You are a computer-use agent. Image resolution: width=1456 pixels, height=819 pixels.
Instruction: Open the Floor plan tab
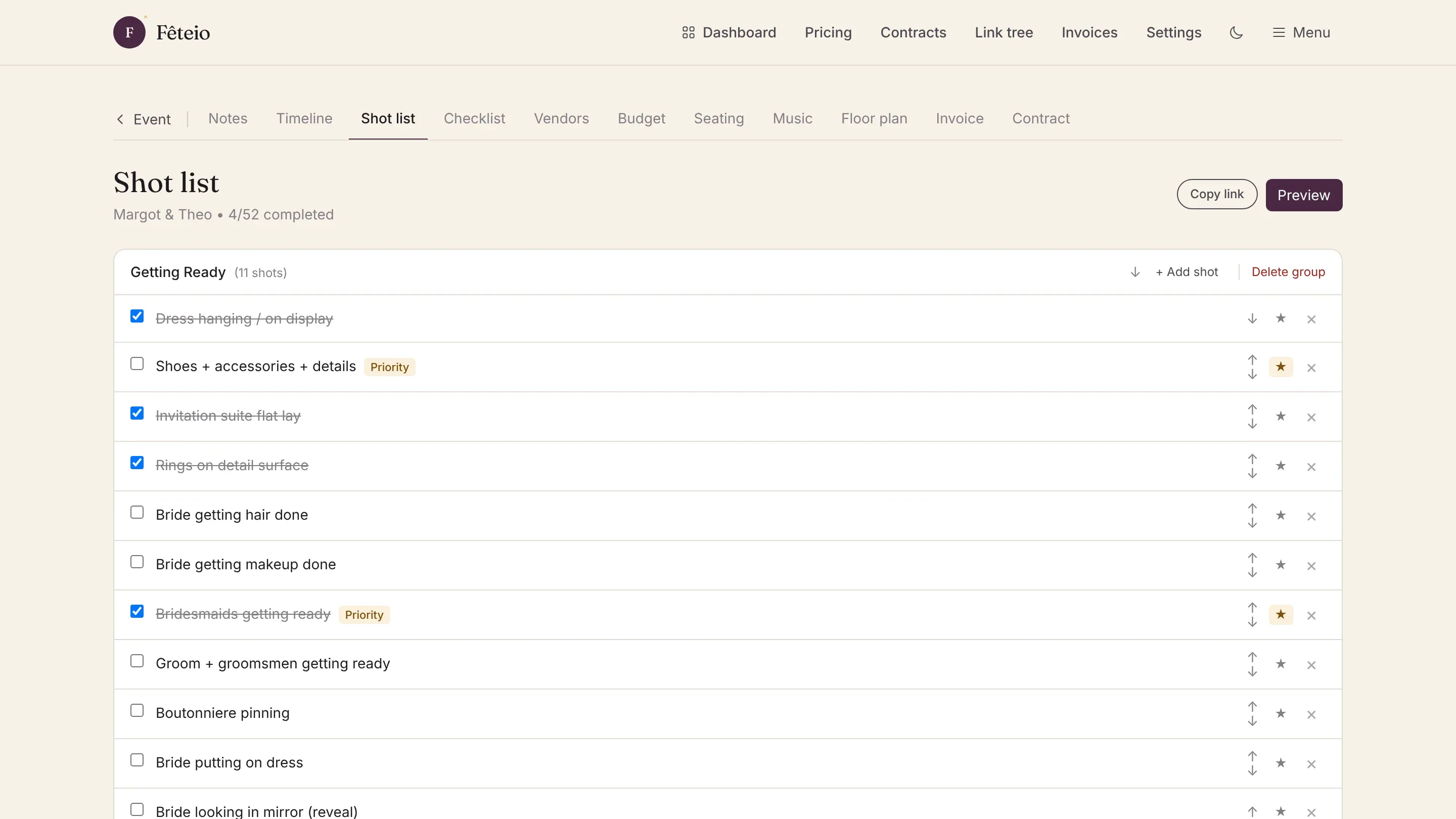874,118
